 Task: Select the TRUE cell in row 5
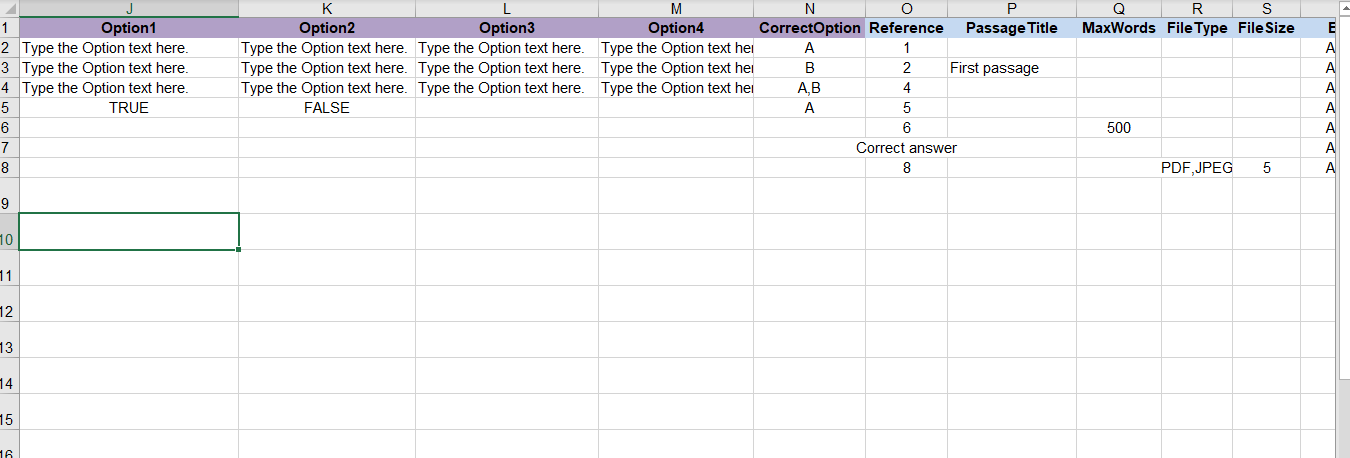point(128,108)
